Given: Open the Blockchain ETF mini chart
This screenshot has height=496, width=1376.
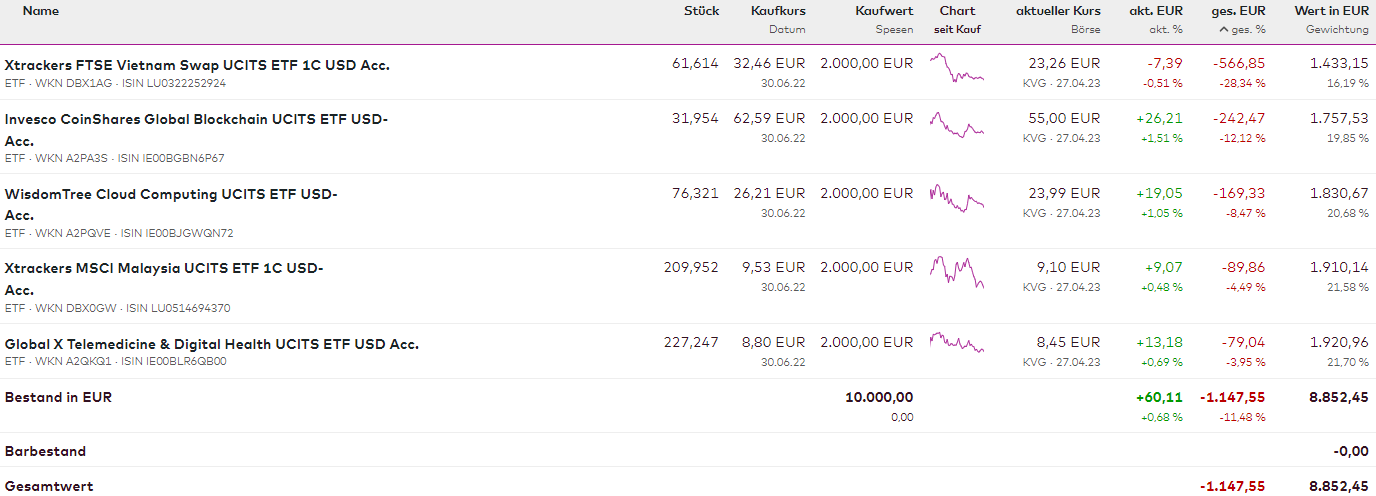Looking at the screenshot, I should pyautogui.click(x=957, y=125).
